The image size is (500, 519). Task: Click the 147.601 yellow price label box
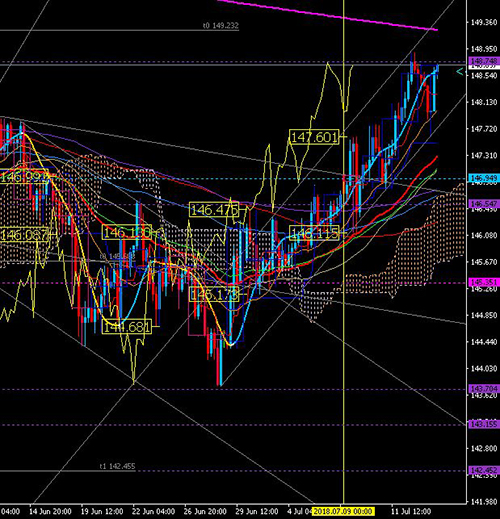pos(314,137)
